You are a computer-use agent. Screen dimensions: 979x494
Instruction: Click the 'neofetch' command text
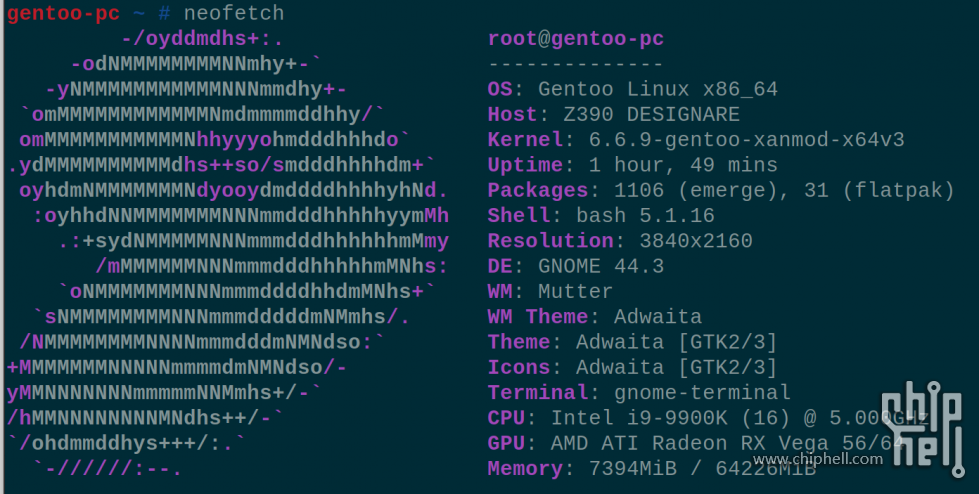[x=234, y=13]
